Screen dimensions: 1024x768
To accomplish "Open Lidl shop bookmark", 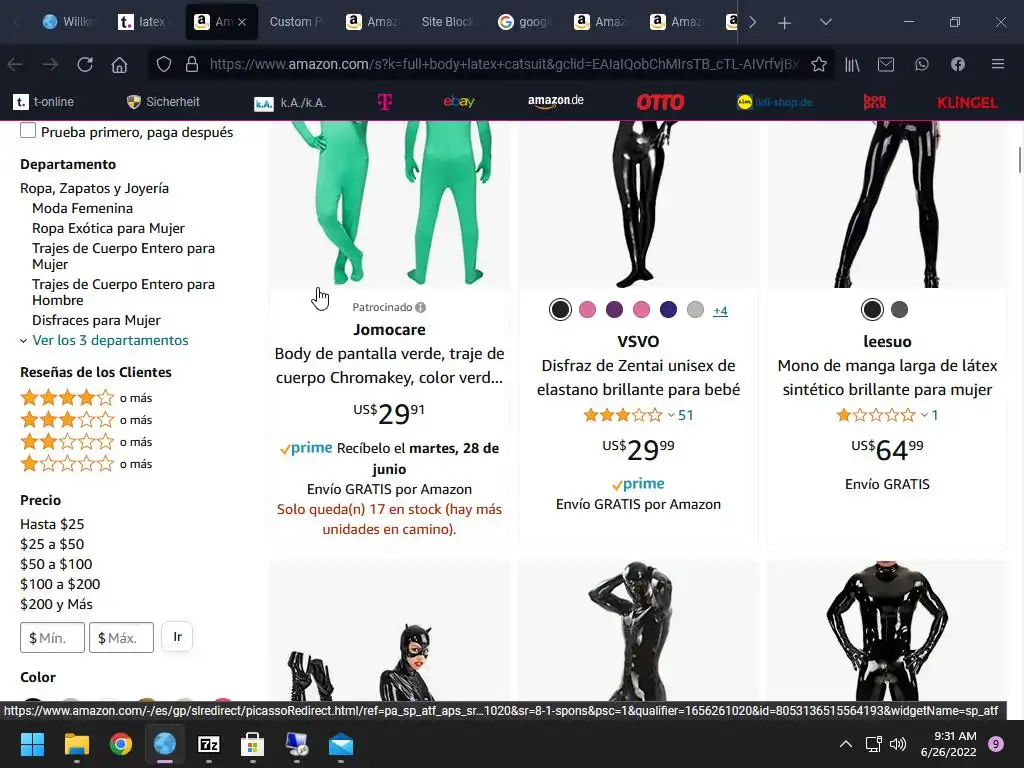I will [775, 102].
